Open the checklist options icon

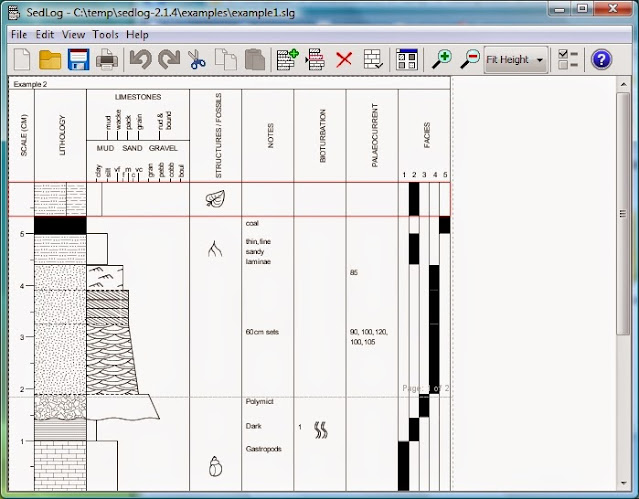(568, 60)
